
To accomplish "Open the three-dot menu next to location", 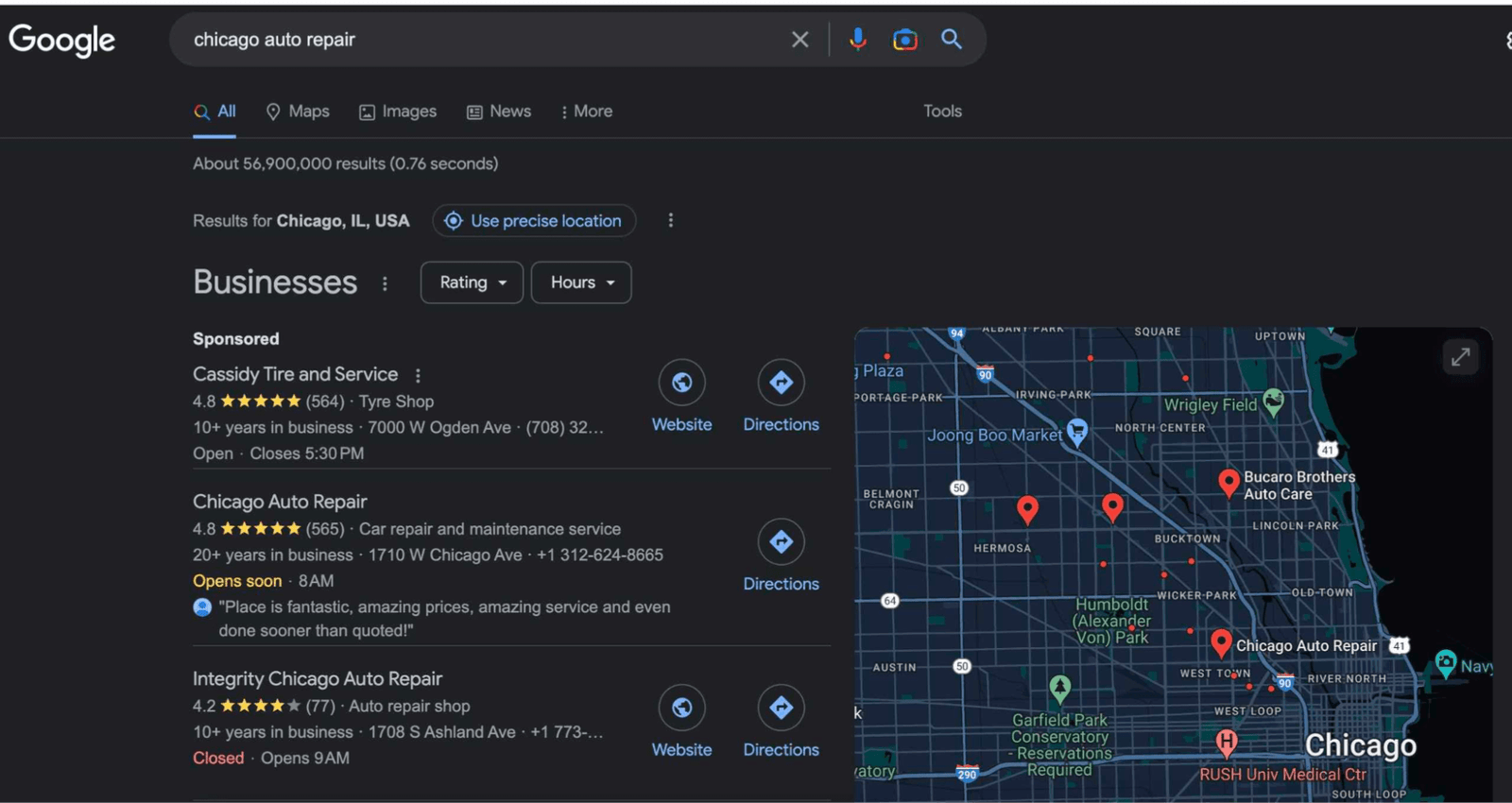I will (671, 220).
